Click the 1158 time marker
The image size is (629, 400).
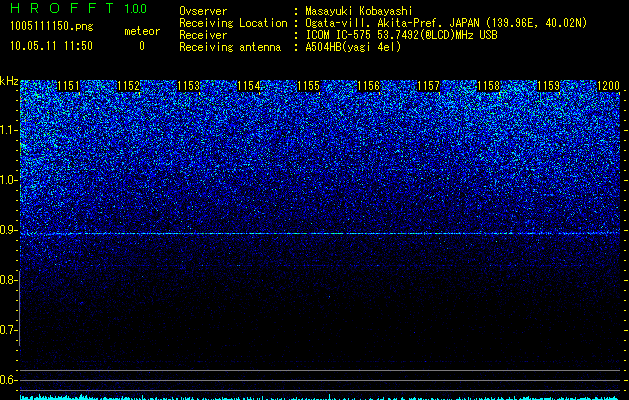[x=489, y=86]
